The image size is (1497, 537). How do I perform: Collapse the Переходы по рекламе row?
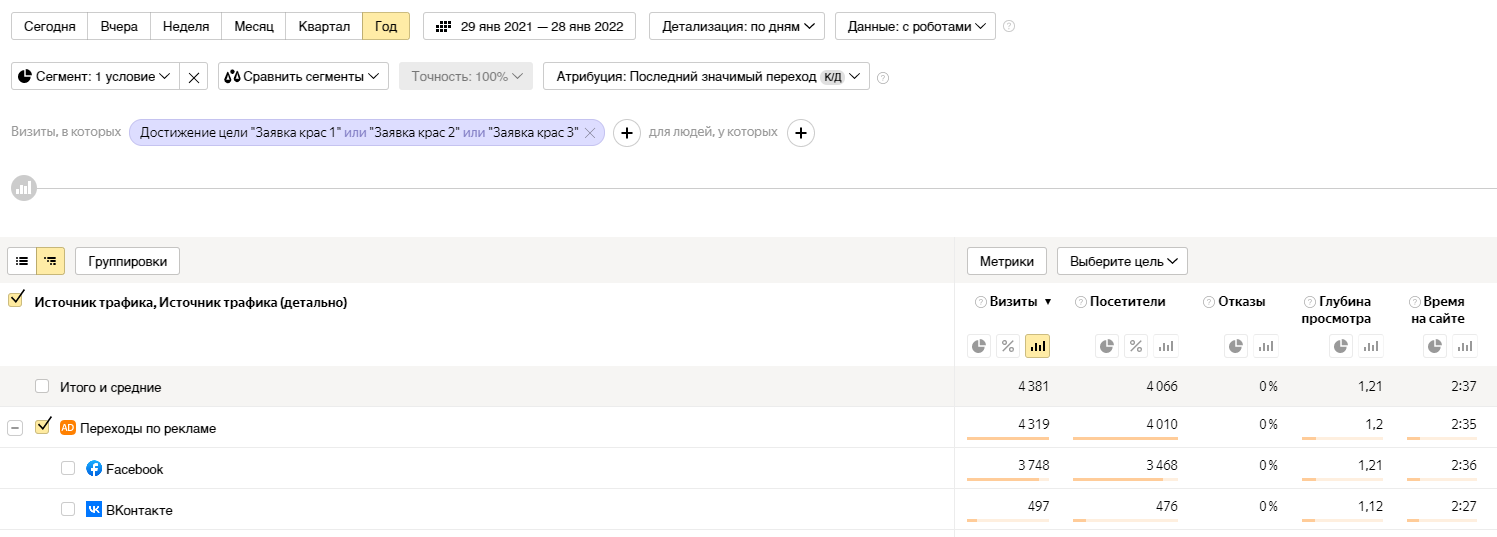pos(15,428)
